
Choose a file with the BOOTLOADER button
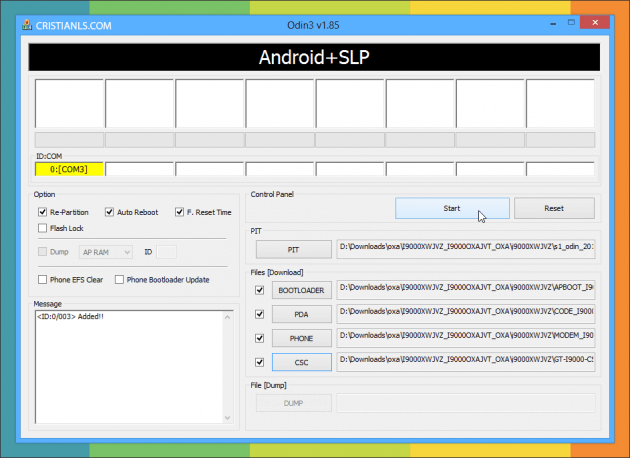point(301,290)
